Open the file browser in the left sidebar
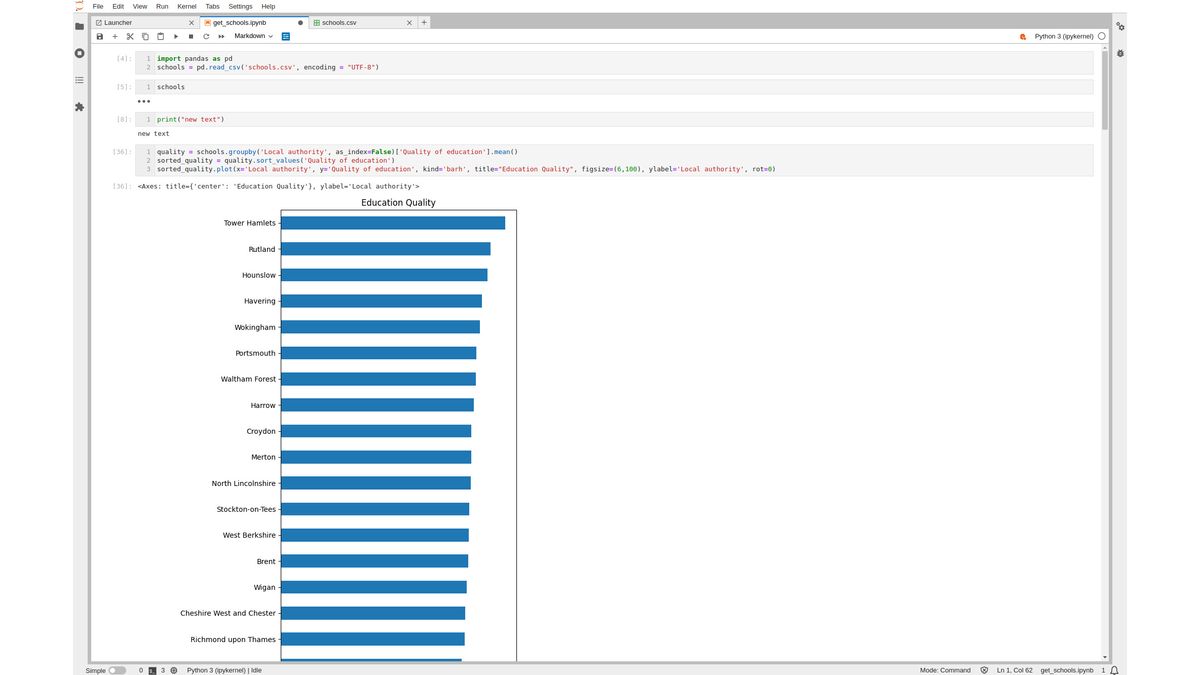Viewport: 1200px width, 675px height. click(79, 26)
